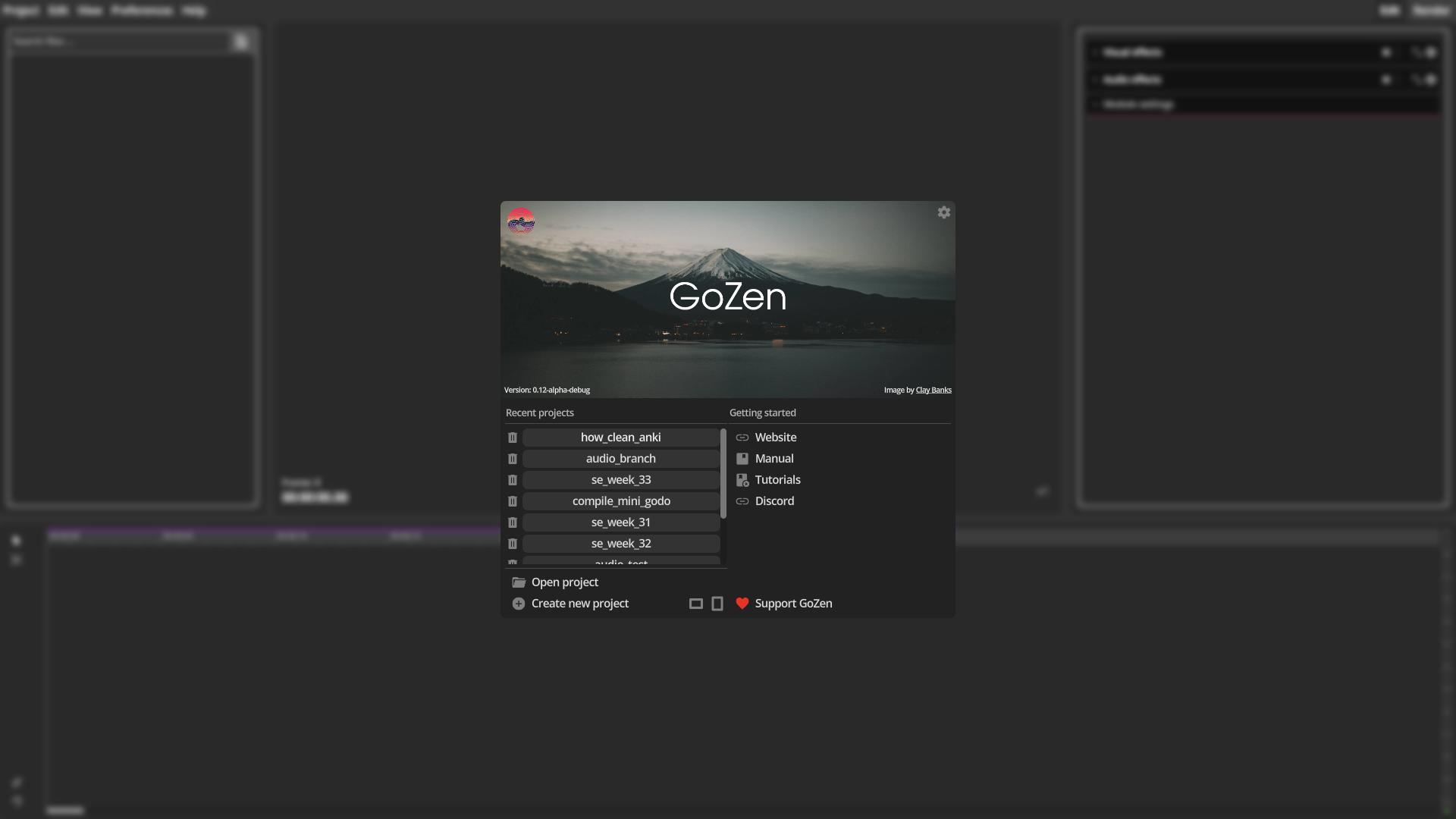1456x819 pixels.
Task: Open the View menu in background window
Action: [89, 11]
